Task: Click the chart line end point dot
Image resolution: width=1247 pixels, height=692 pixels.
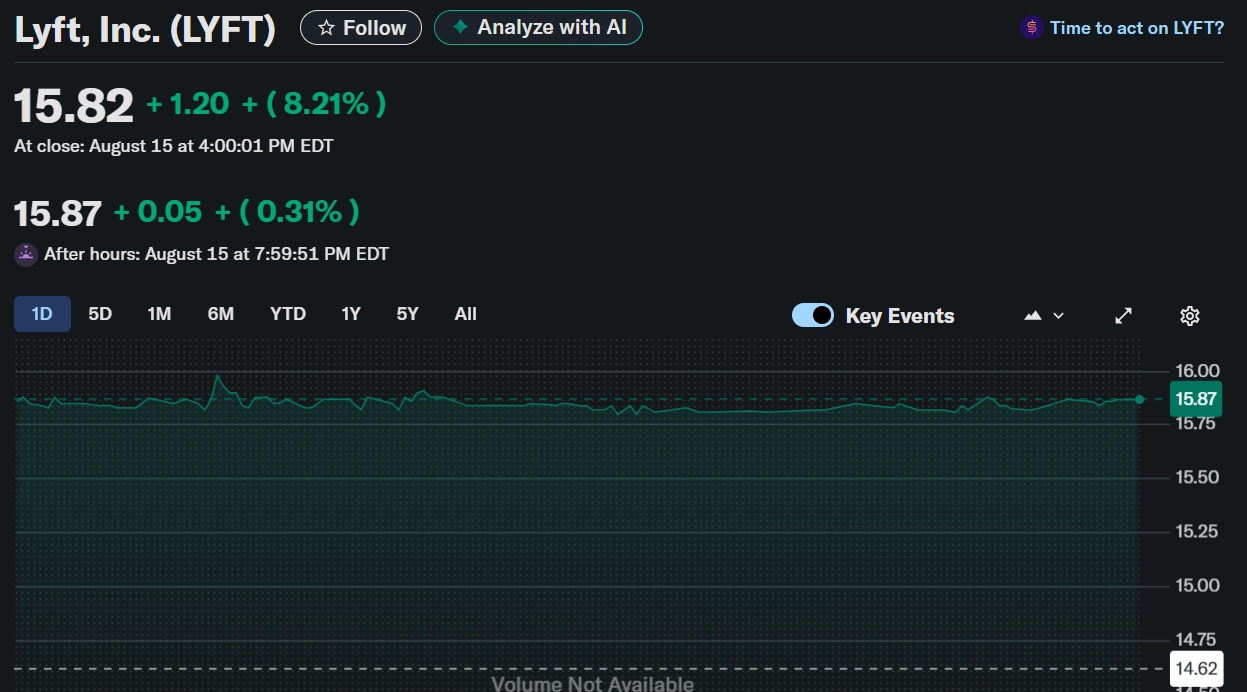Action: [x=1139, y=399]
